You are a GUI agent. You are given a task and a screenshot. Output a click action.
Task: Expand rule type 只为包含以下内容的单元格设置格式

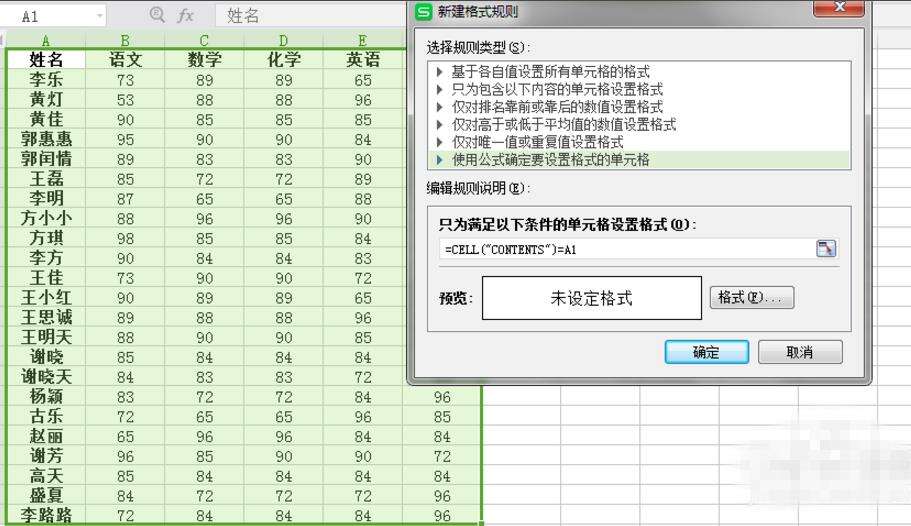pyautogui.click(x=440, y=90)
